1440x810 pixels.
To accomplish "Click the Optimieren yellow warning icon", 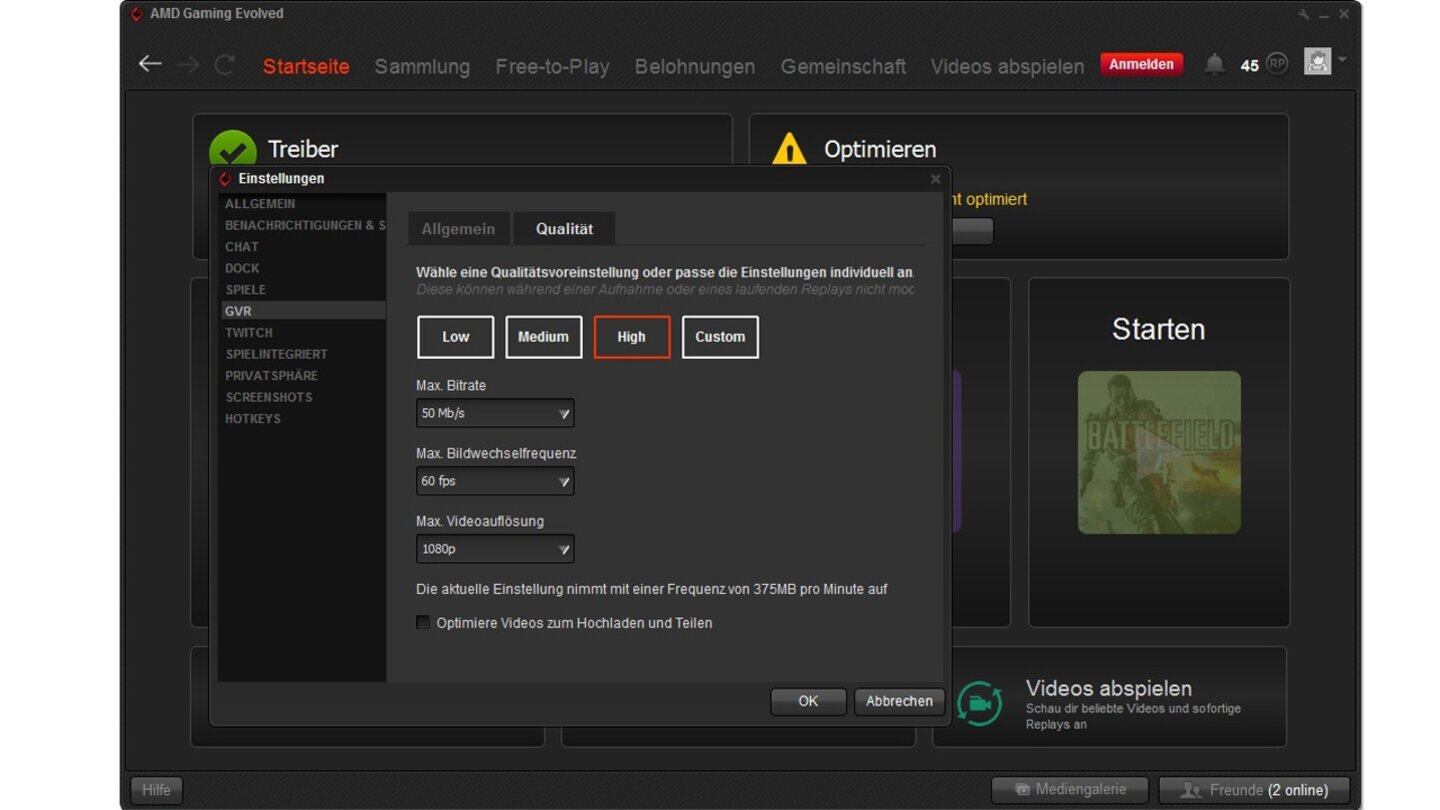I will tap(789, 149).
